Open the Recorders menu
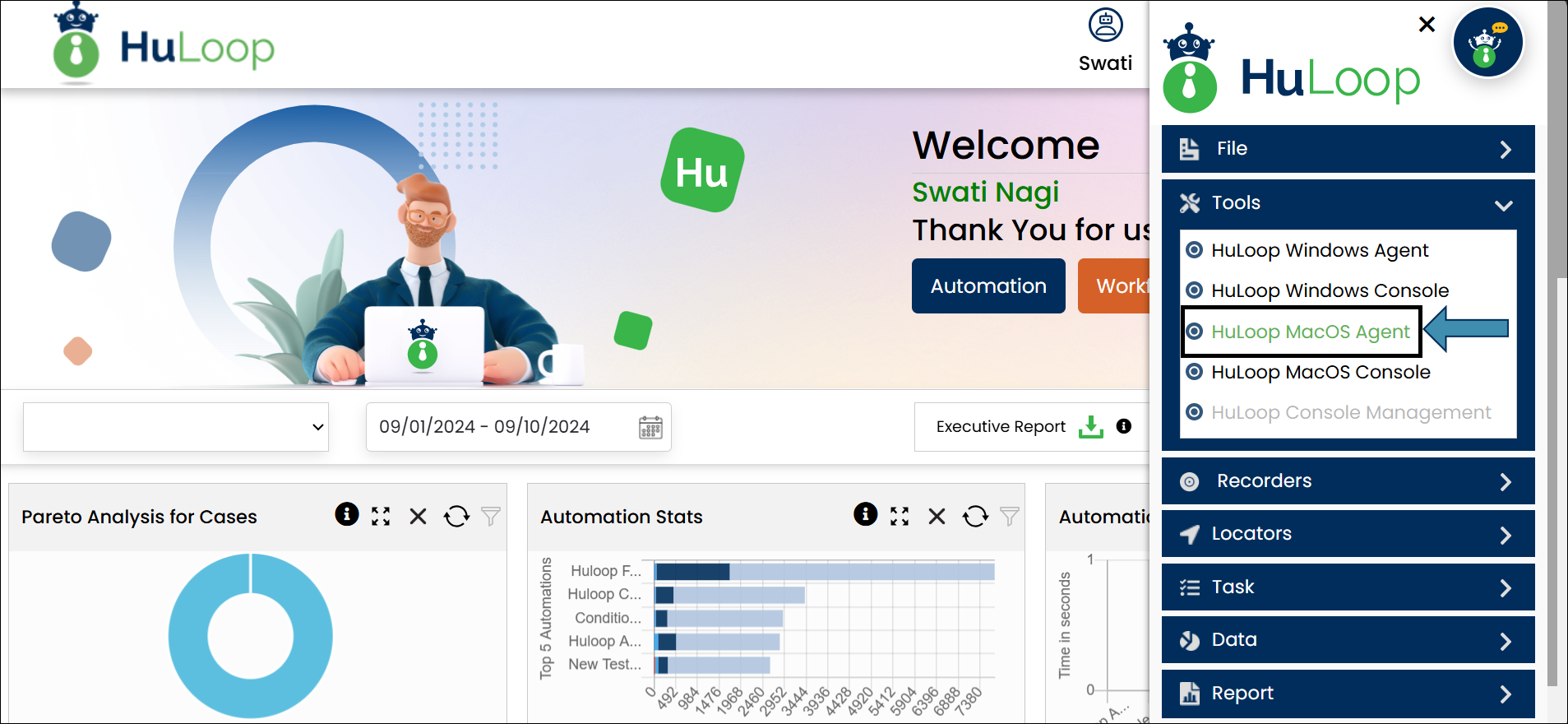 [1348, 481]
